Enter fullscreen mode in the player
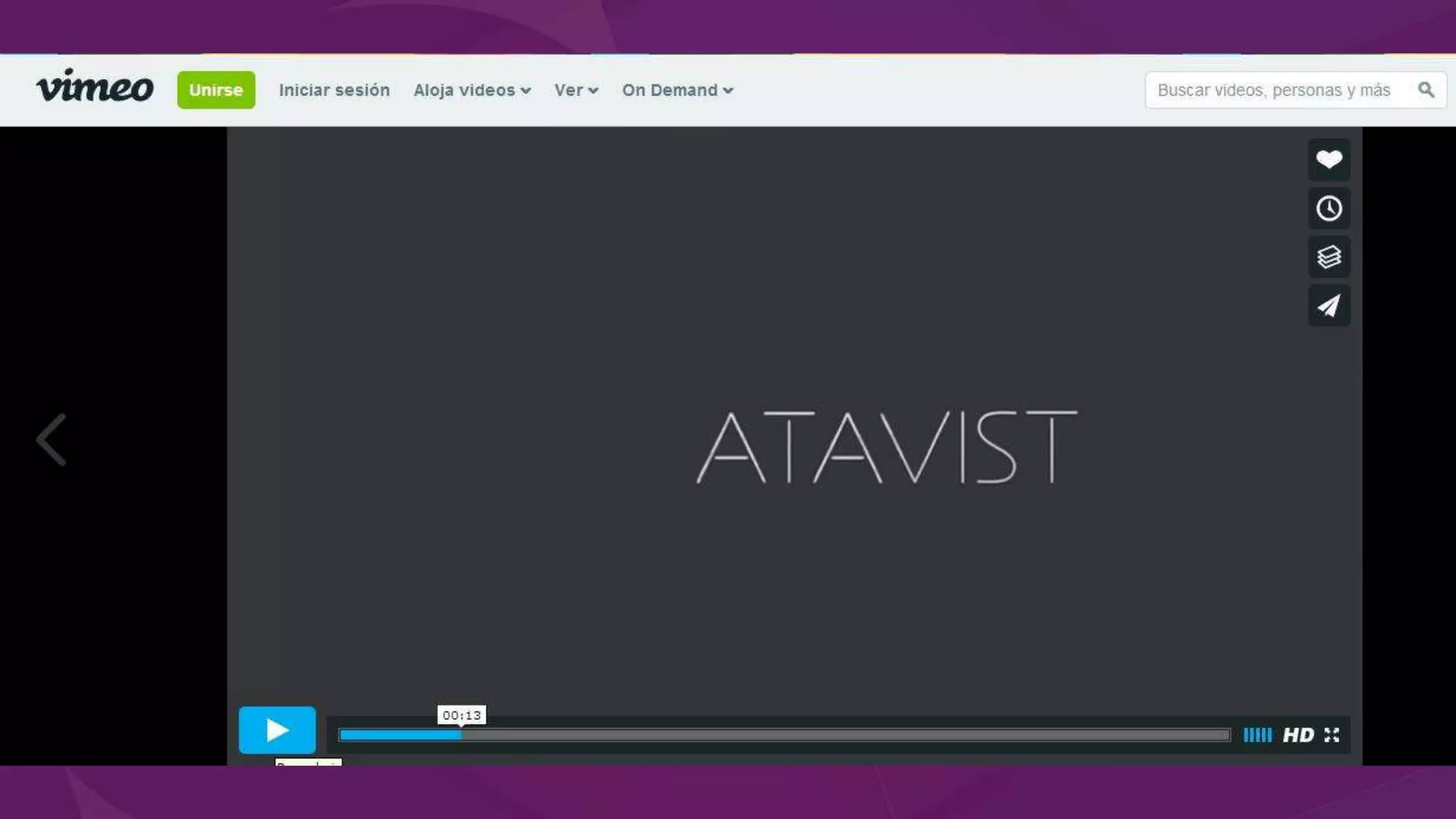 coord(1332,735)
